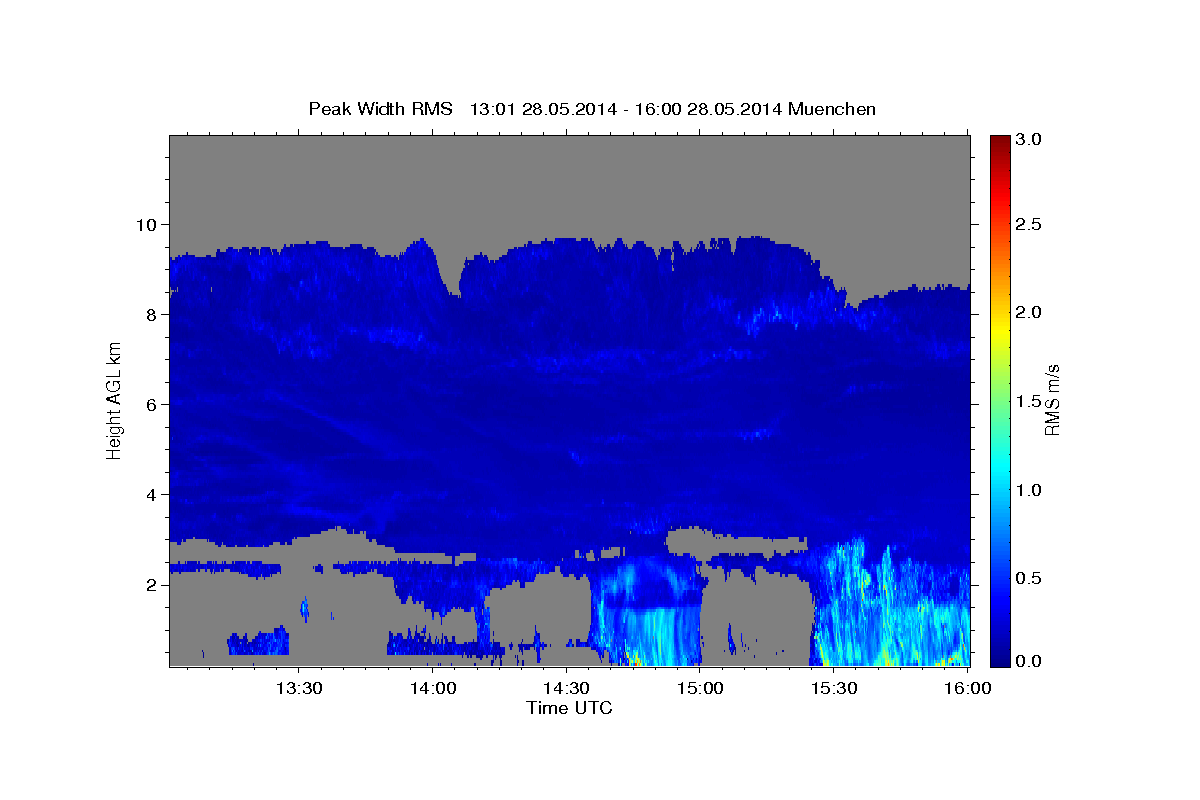This screenshot has width=1200, height=800.
Task: Click the colorbar label '0.5'
Action: tap(1028, 578)
